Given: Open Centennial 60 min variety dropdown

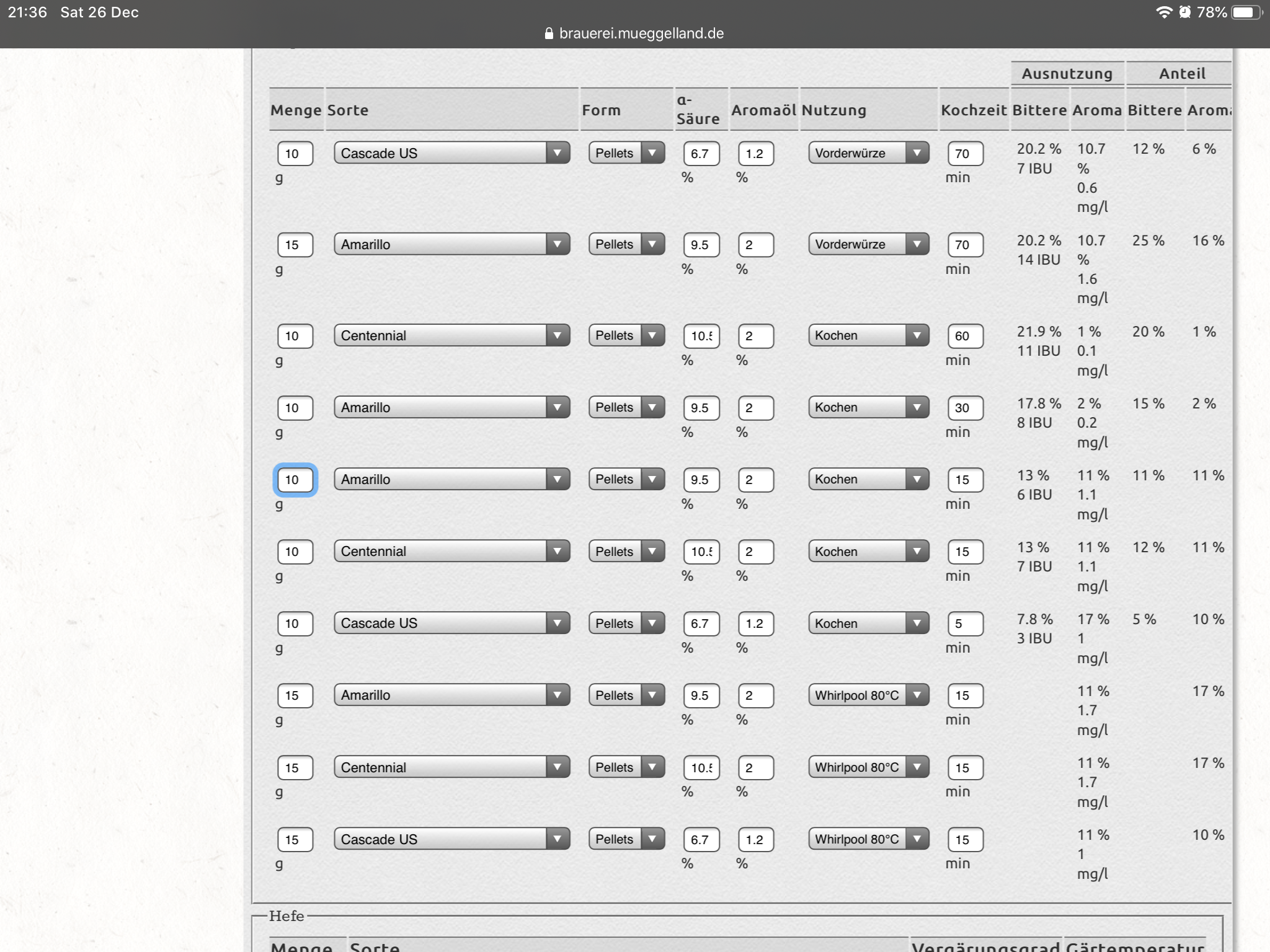Looking at the screenshot, I should [x=451, y=335].
